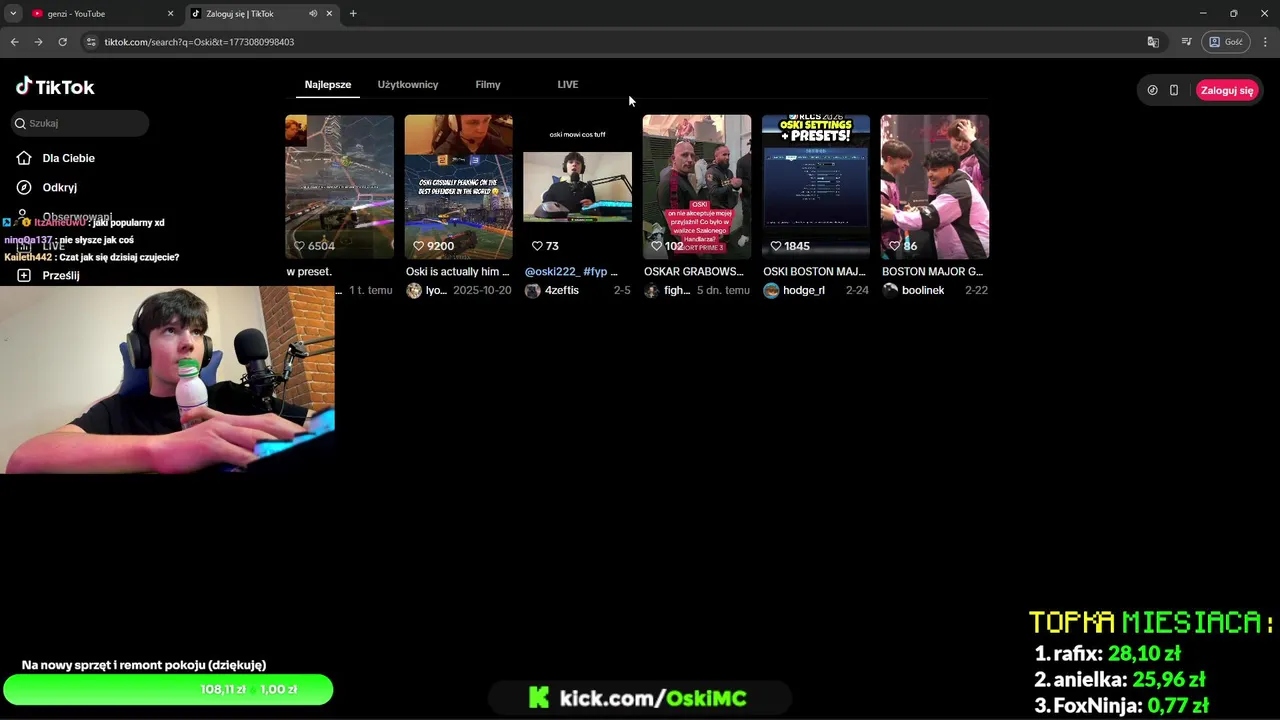Switch to the Użytkownicy tab
1280x720 pixels.
pos(408,84)
